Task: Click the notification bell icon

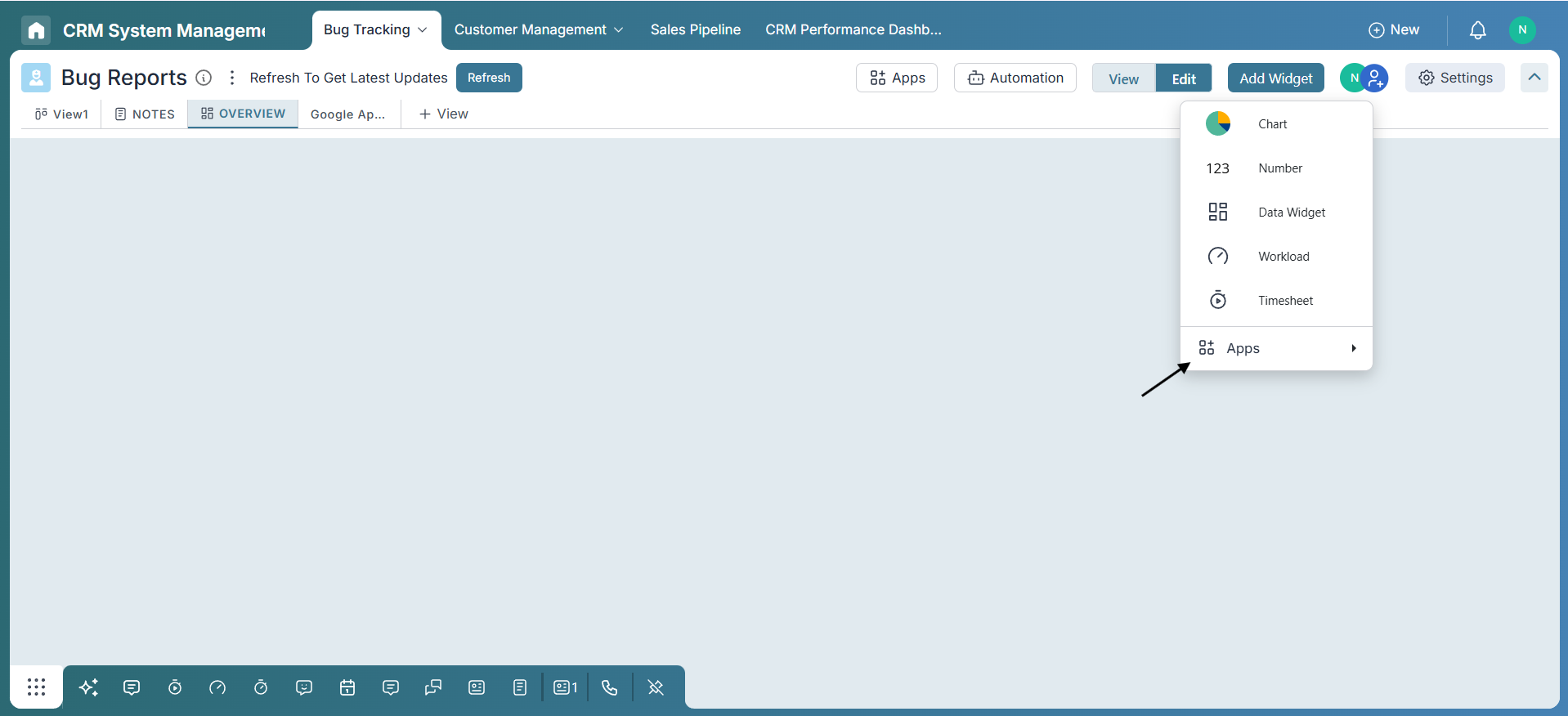Action: 1477,30
